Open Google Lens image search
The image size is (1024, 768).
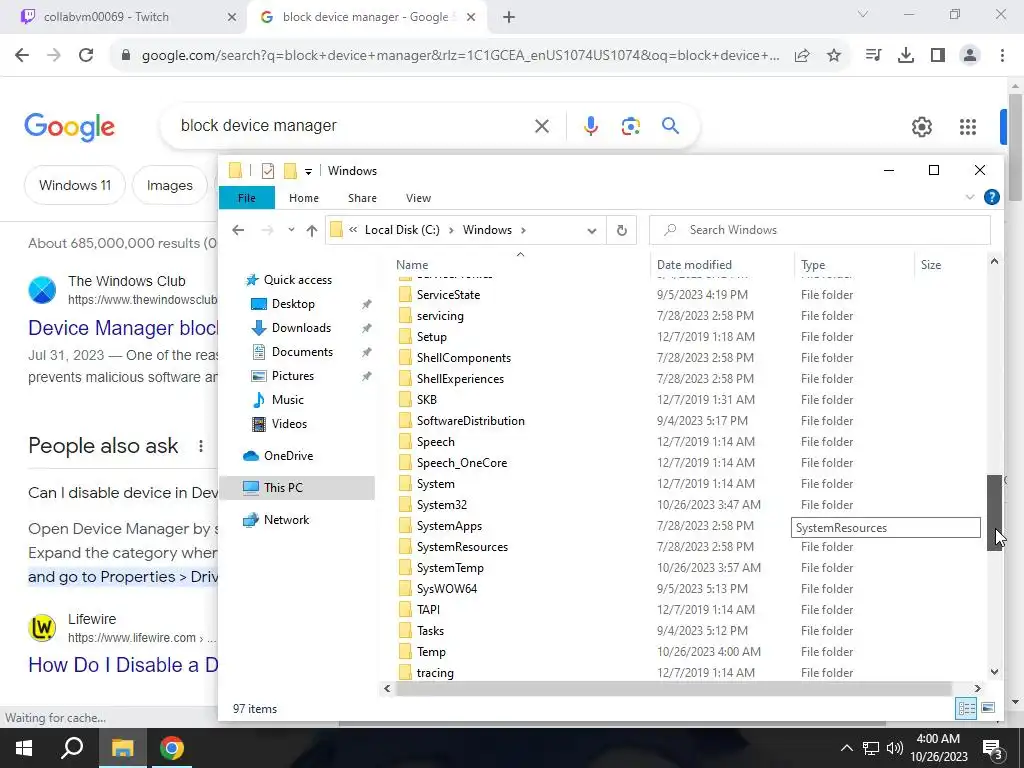coord(630,125)
